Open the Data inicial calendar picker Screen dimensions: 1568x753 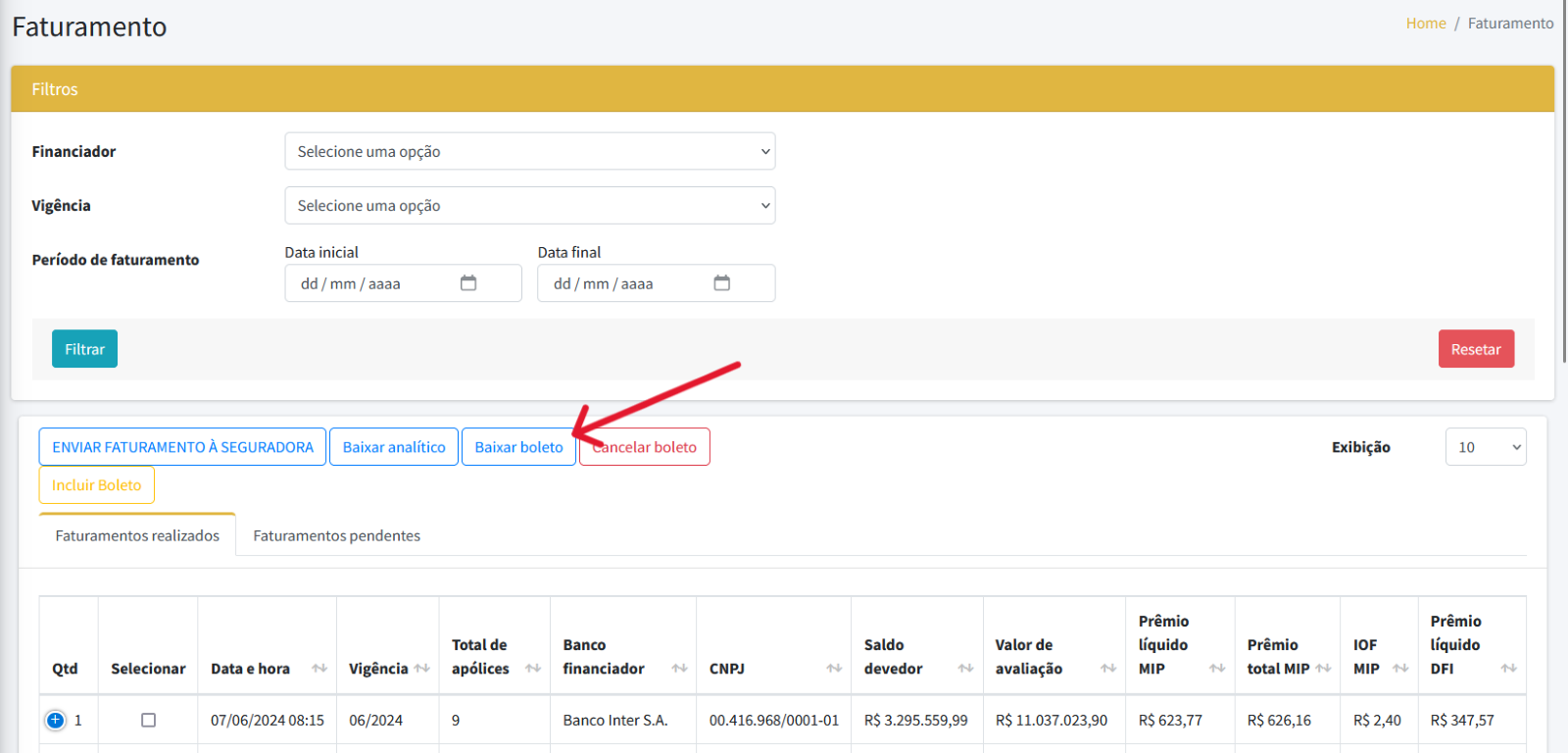[x=468, y=283]
